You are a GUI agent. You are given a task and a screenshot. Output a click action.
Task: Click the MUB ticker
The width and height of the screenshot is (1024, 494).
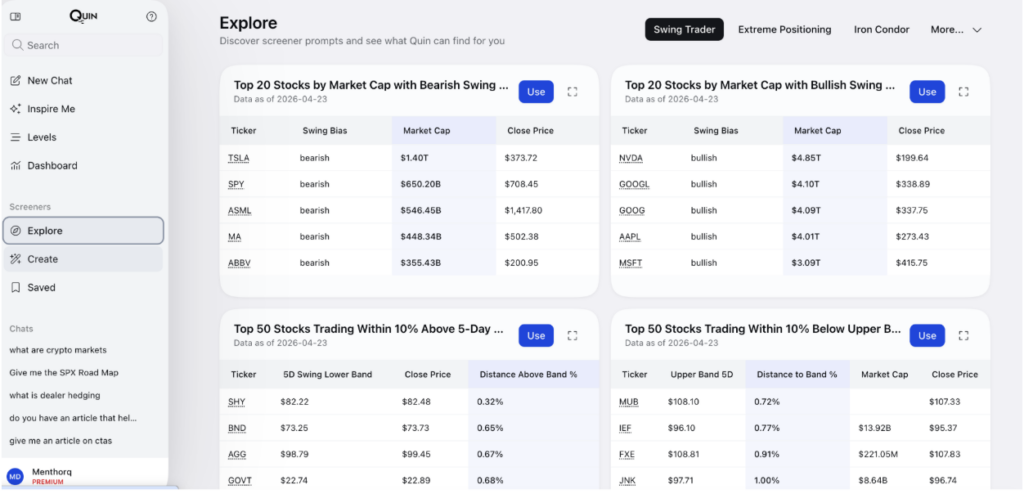(628, 402)
